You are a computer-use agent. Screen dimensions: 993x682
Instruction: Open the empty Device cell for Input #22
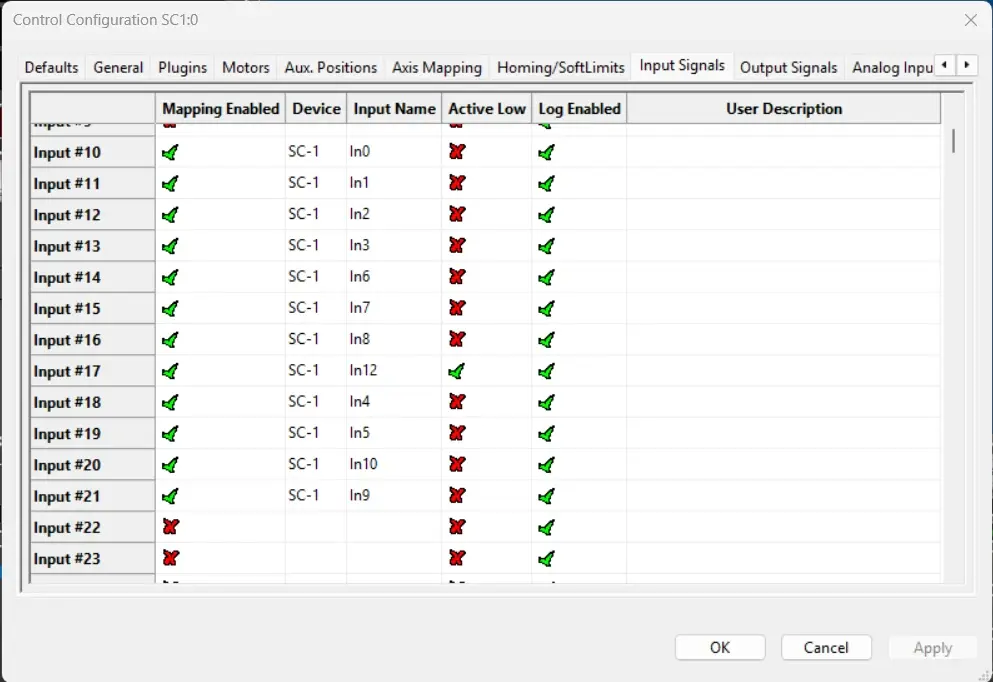pos(315,527)
